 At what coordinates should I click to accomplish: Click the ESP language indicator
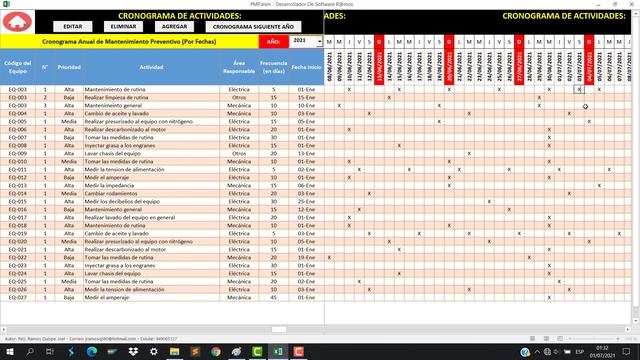click(579, 351)
